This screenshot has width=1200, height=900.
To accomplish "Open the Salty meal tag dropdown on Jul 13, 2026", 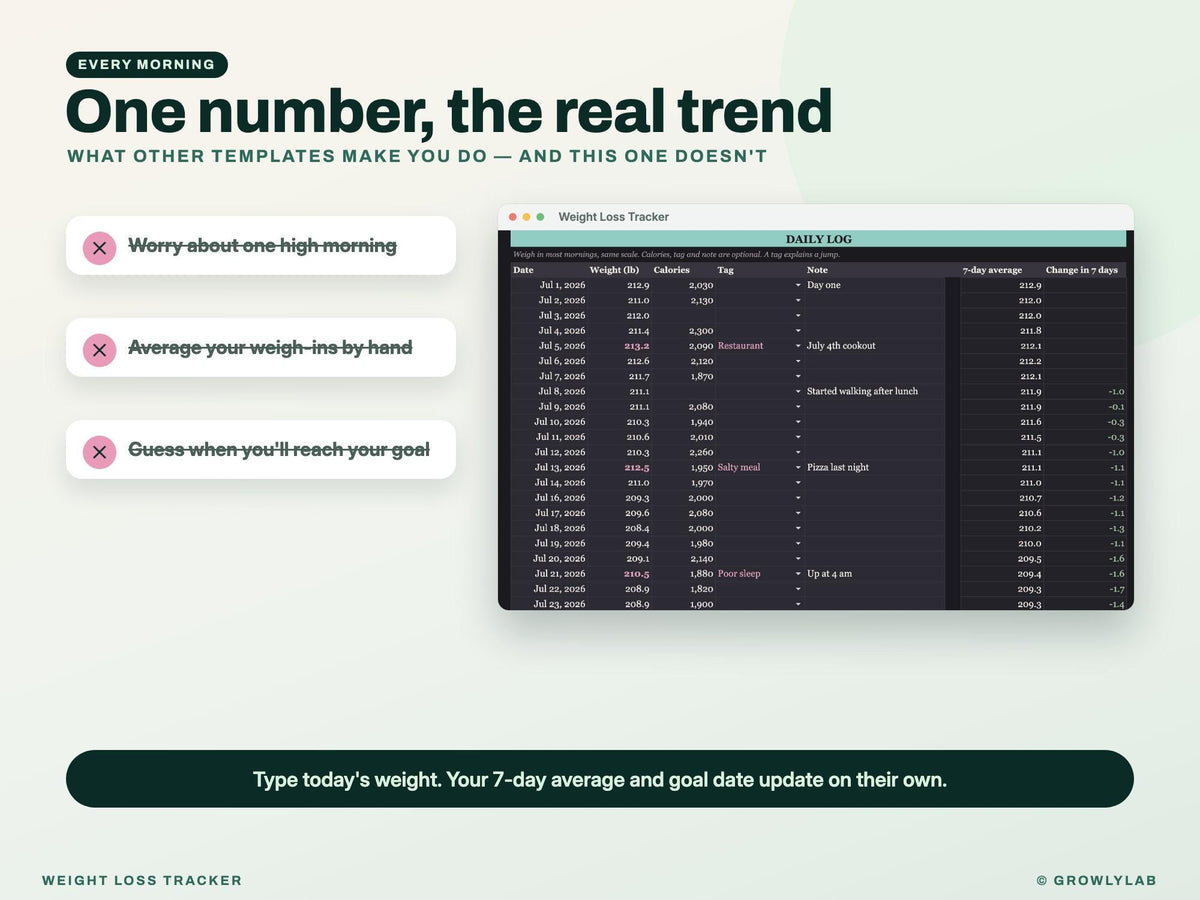I will (798, 468).
